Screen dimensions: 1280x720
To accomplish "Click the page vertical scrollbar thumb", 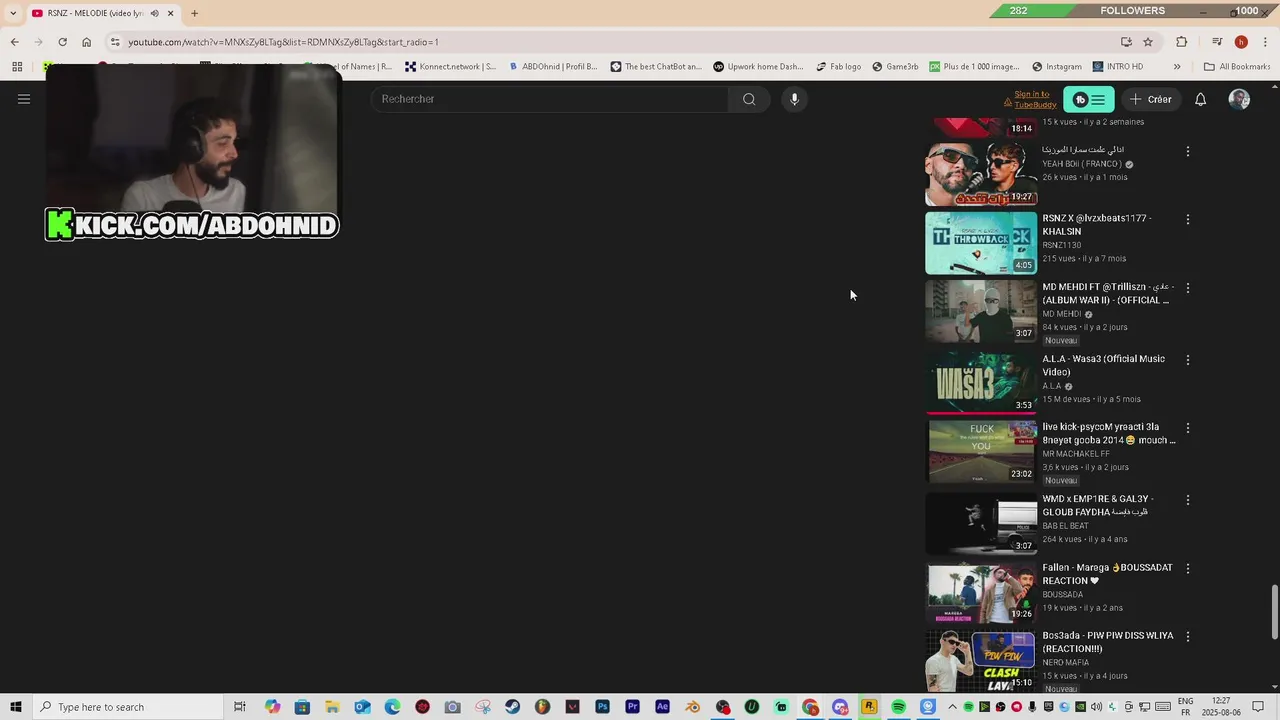I will point(1274,612).
